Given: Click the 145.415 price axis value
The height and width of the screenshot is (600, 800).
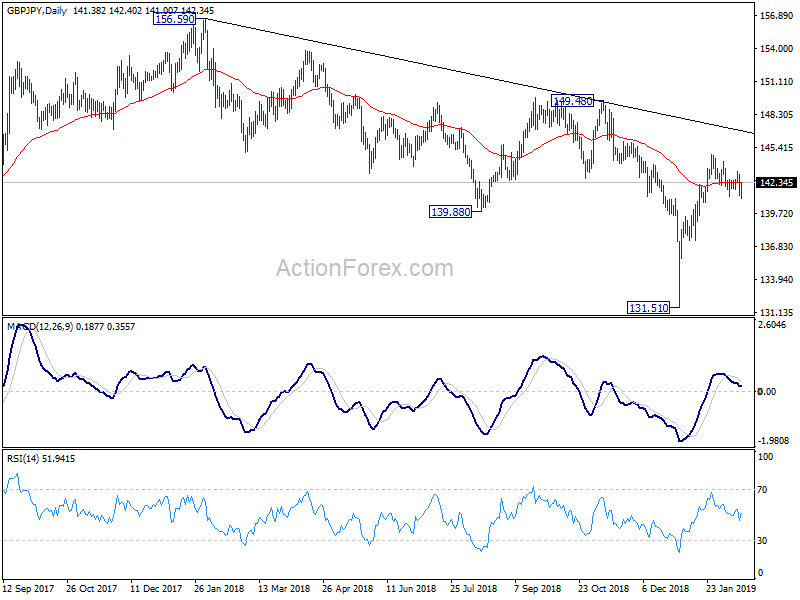Looking at the screenshot, I should pyautogui.click(x=777, y=148).
